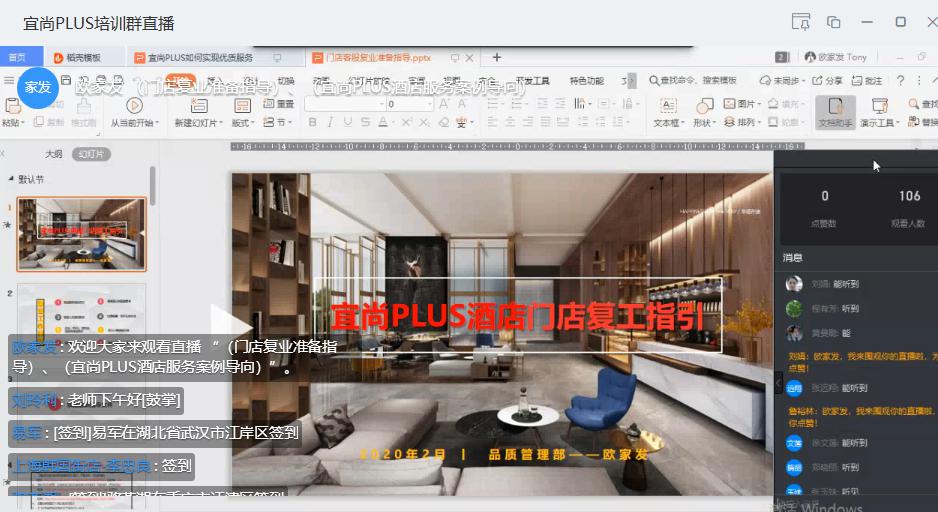Image resolution: width=938 pixels, height=512 pixels.
Task: Open the font name combo box
Action: 345,104
